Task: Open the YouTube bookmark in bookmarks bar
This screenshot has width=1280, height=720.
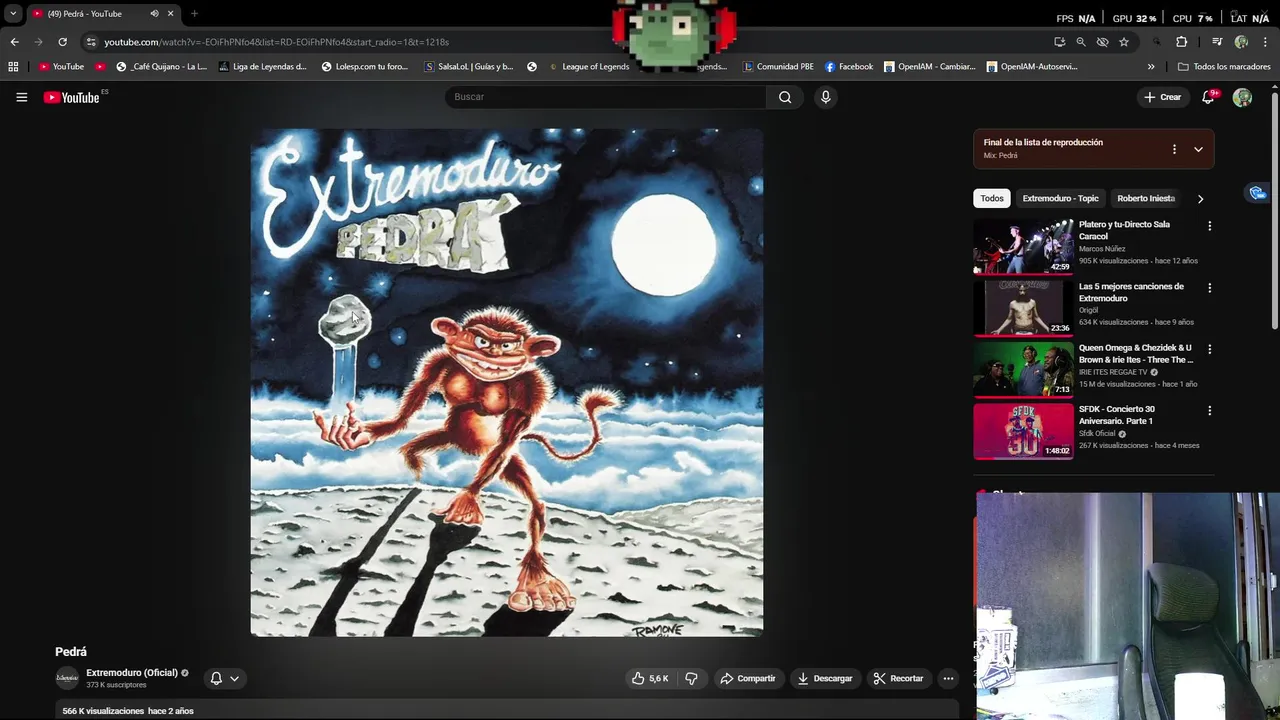Action: coord(61,67)
